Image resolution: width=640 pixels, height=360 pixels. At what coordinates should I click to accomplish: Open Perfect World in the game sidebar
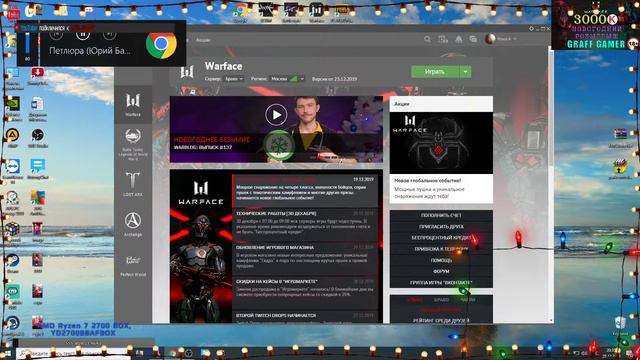point(133,264)
